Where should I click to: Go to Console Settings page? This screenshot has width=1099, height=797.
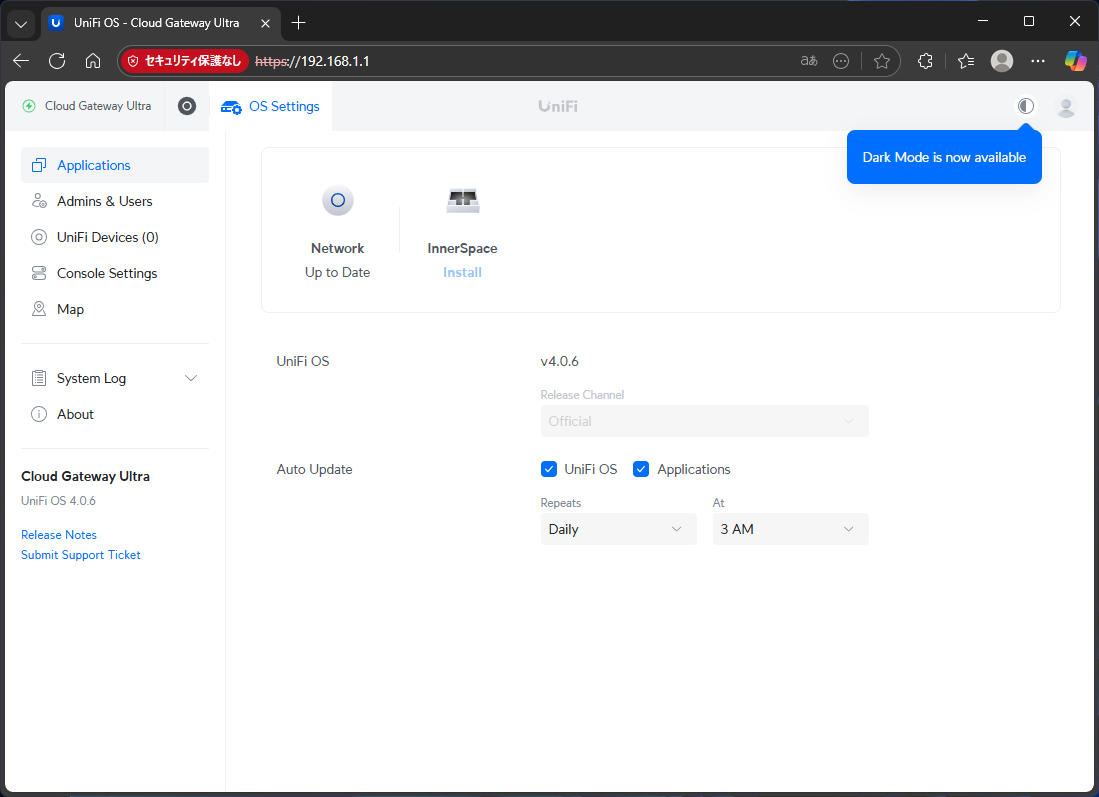pos(107,273)
